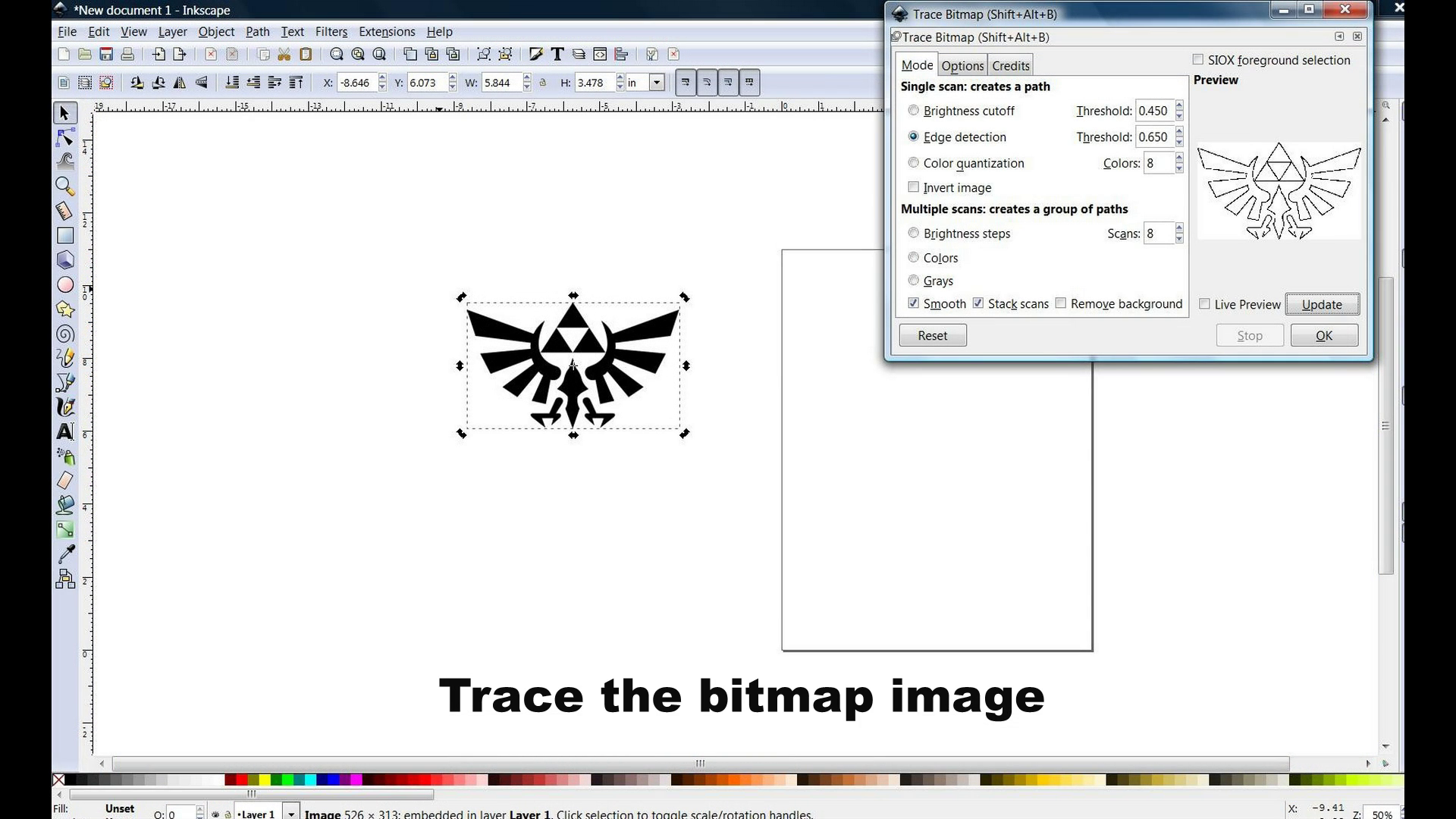Image resolution: width=1456 pixels, height=819 pixels.
Task: Click the Save document icon
Action: pos(106,54)
